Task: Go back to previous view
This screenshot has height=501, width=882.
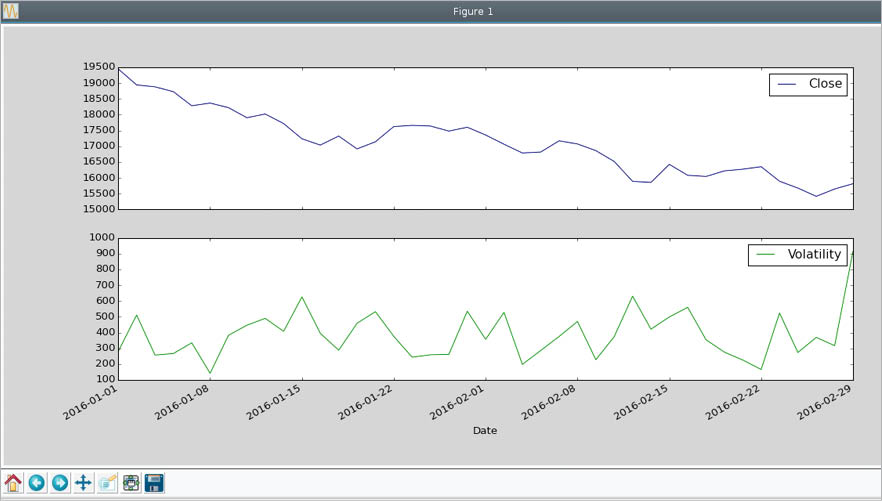Action: pos(37,483)
